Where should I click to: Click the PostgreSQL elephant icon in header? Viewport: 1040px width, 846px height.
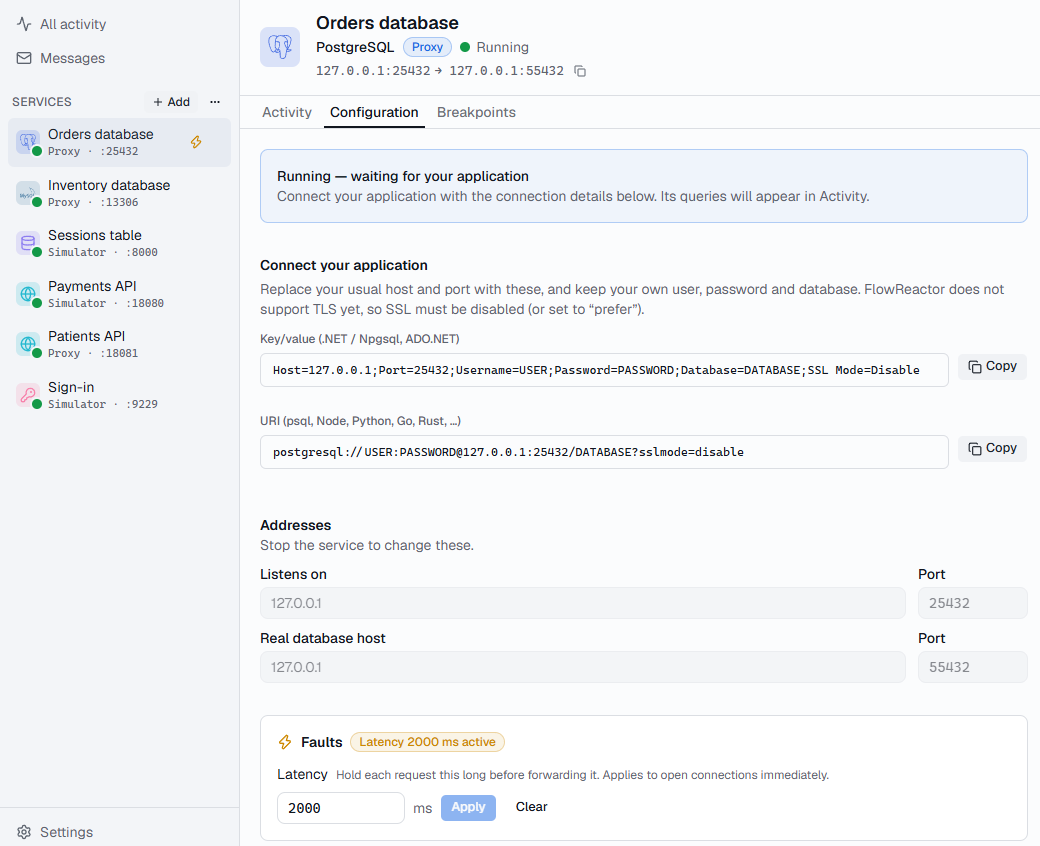pyautogui.click(x=280, y=47)
